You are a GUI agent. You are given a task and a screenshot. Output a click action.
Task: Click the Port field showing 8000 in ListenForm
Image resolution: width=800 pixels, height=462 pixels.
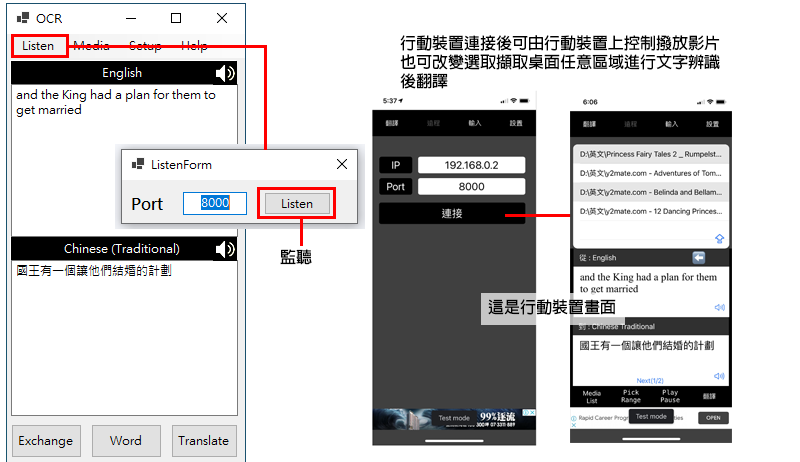pos(215,203)
